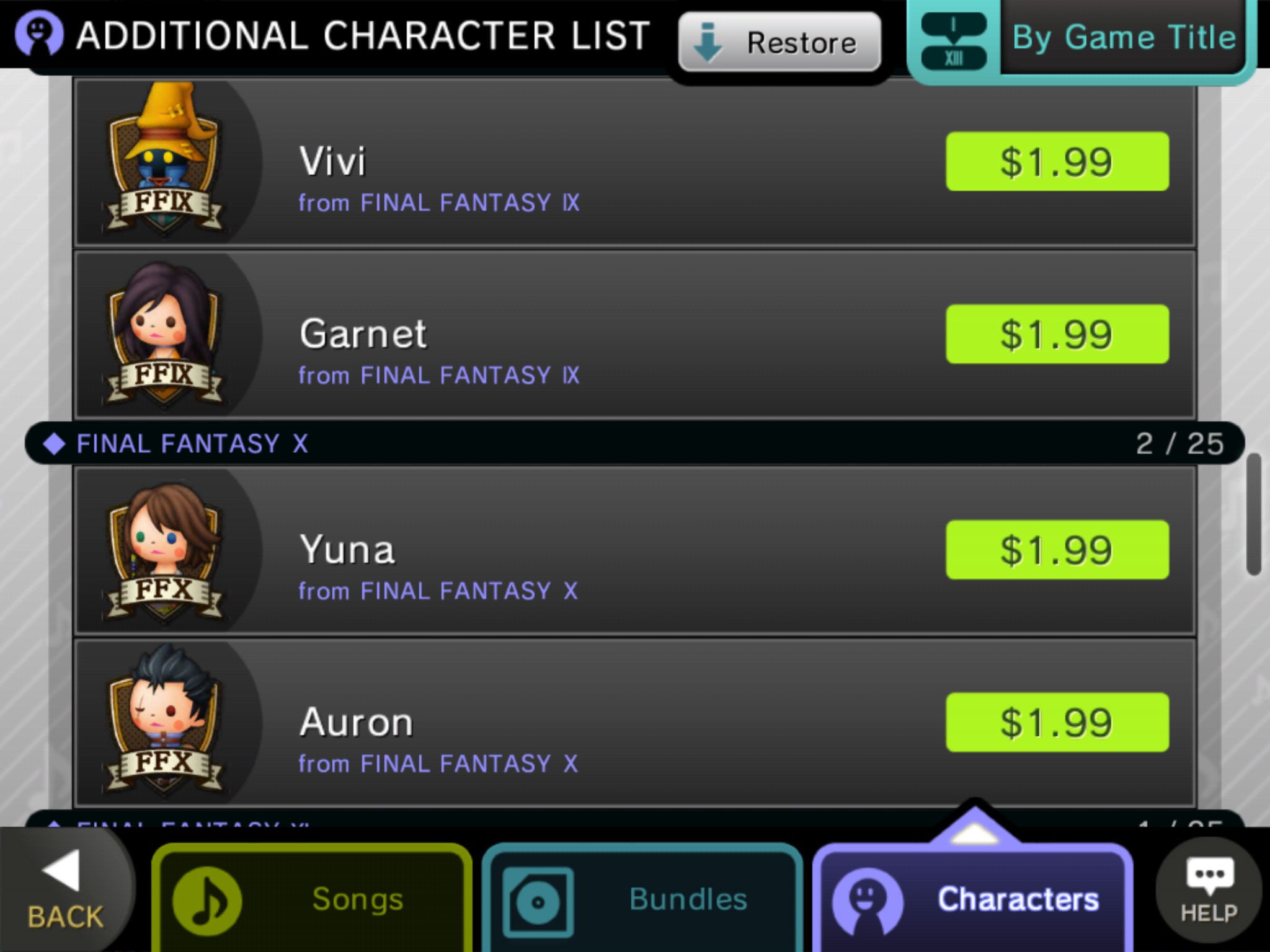Collapse the FINAL FANTASY X section header
This screenshot has height=952, width=1270.
[x=634, y=443]
